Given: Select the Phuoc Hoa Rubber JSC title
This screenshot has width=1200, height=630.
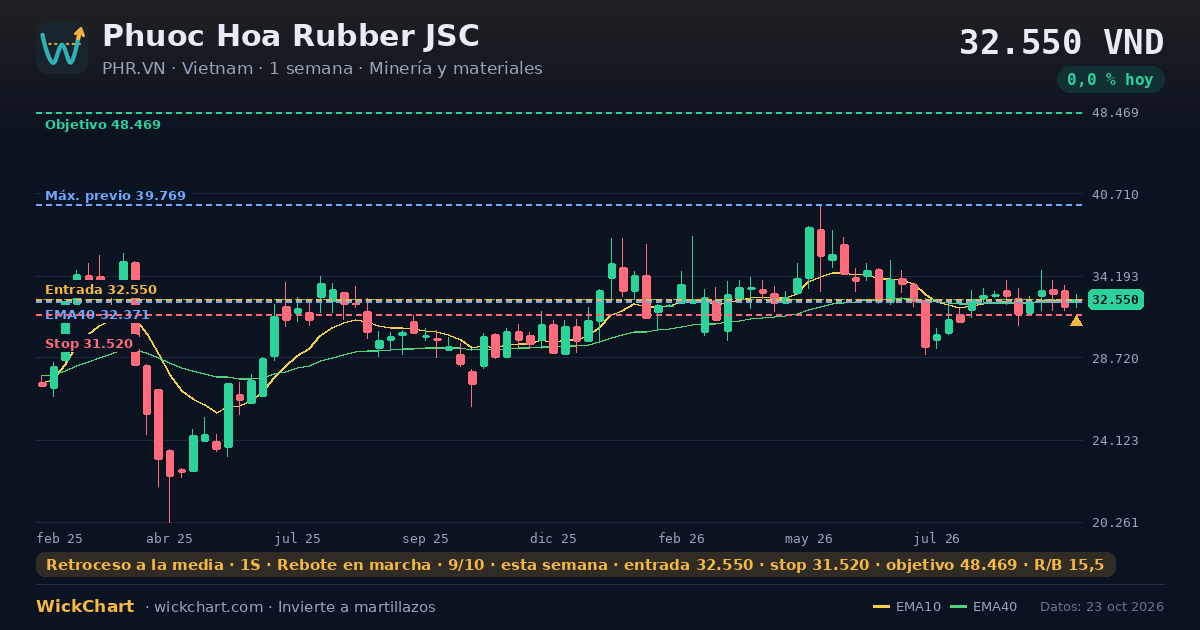Looking at the screenshot, I should 291,36.
